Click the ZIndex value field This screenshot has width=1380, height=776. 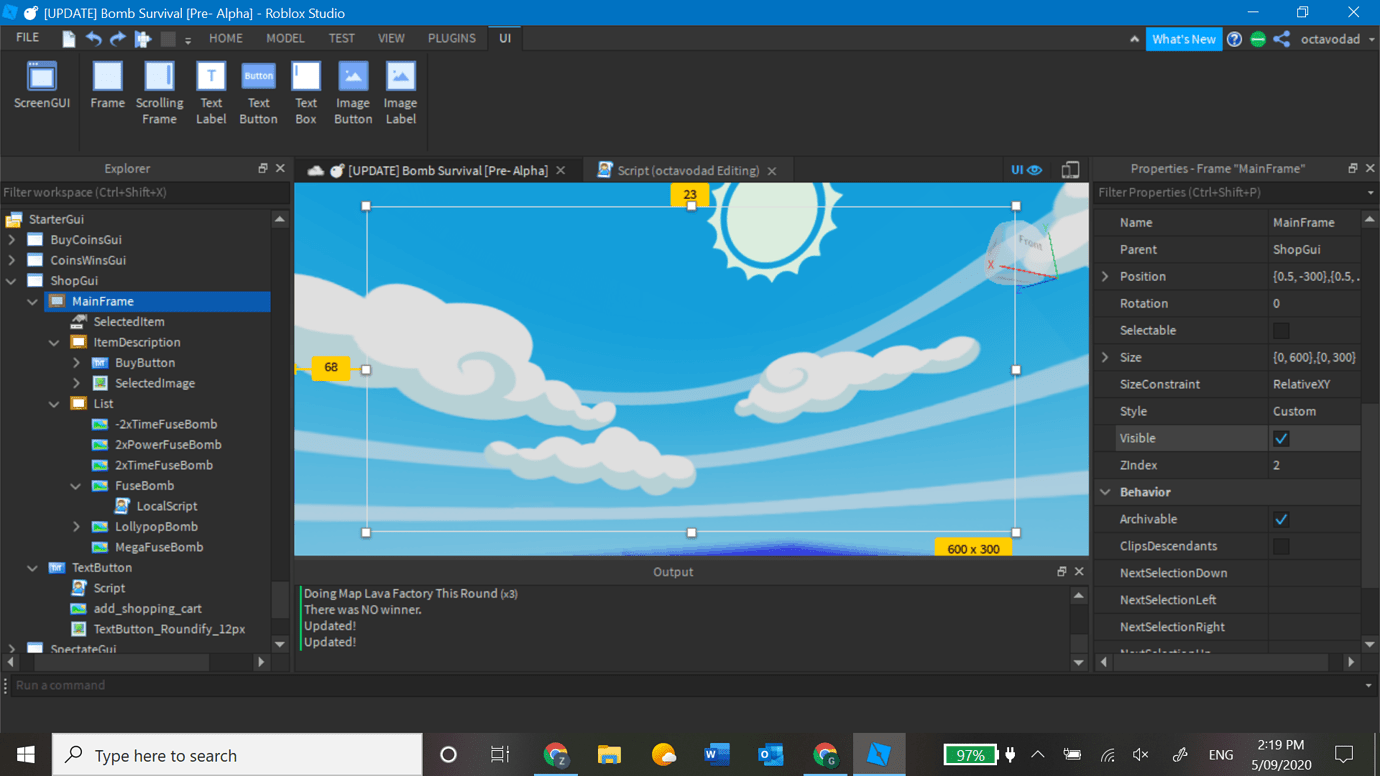pos(1313,465)
